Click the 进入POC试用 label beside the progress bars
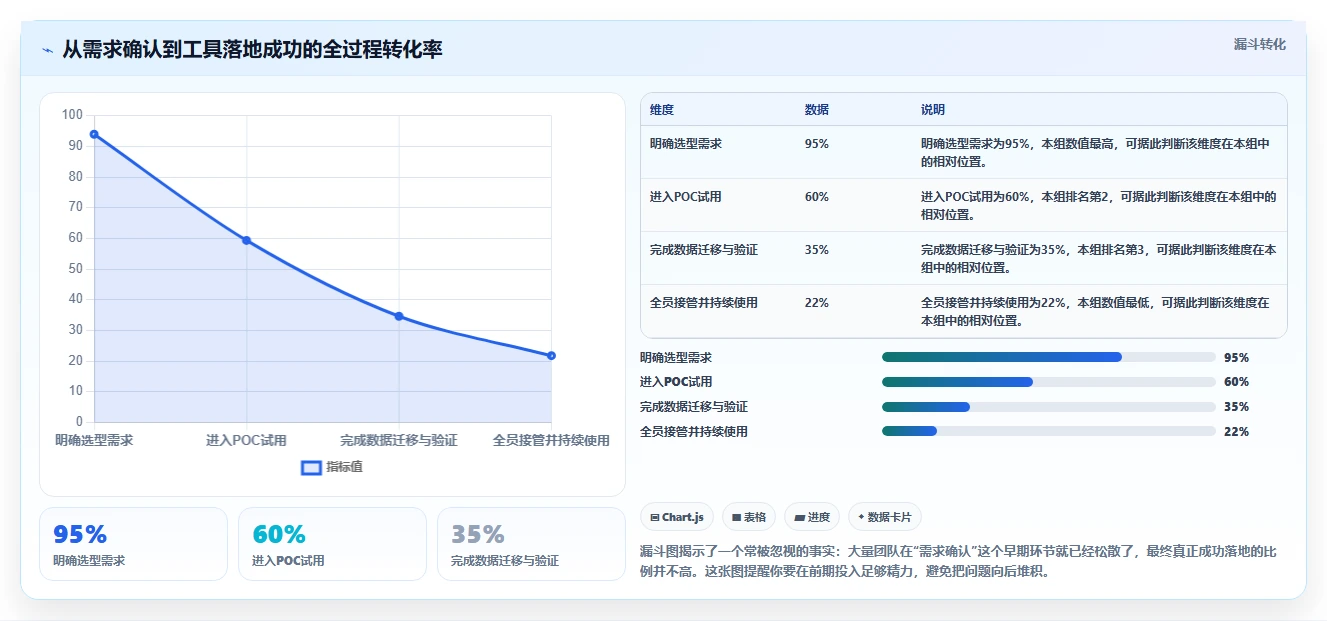Screen dimensions: 1327x621 pos(676,382)
